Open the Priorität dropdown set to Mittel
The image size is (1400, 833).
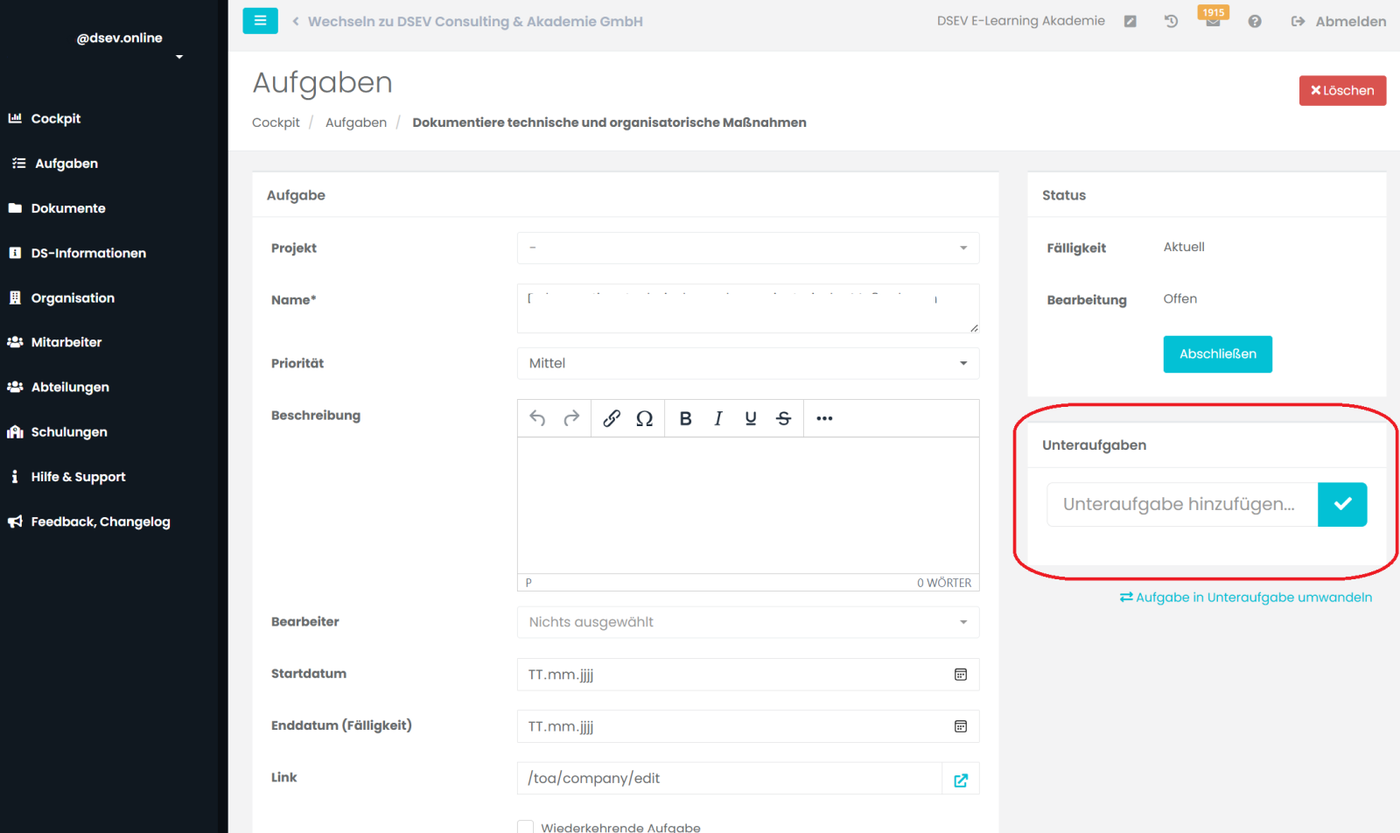(x=748, y=363)
